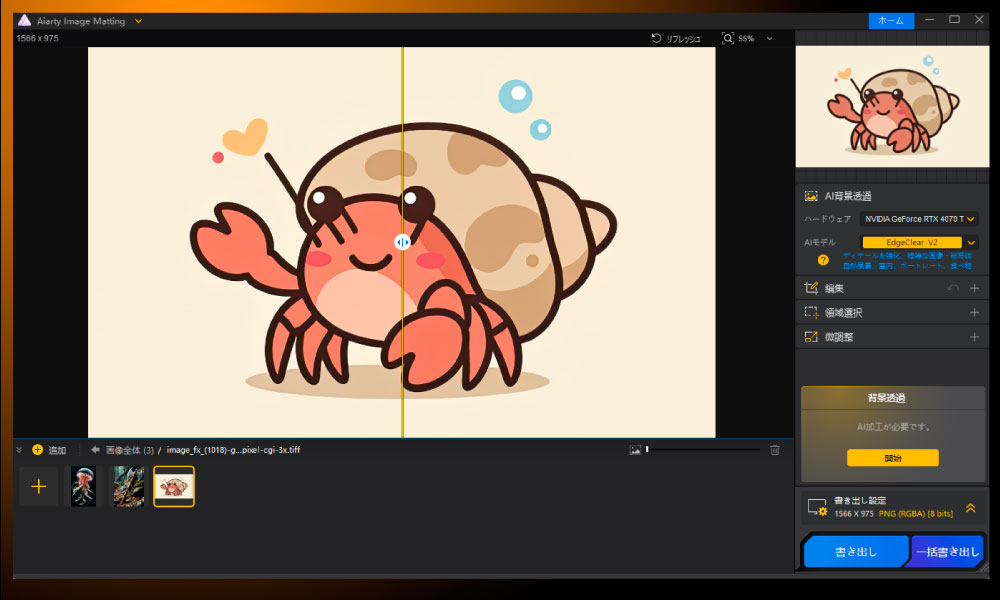Click the 追加 add icon in file bar

coord(38,450)
